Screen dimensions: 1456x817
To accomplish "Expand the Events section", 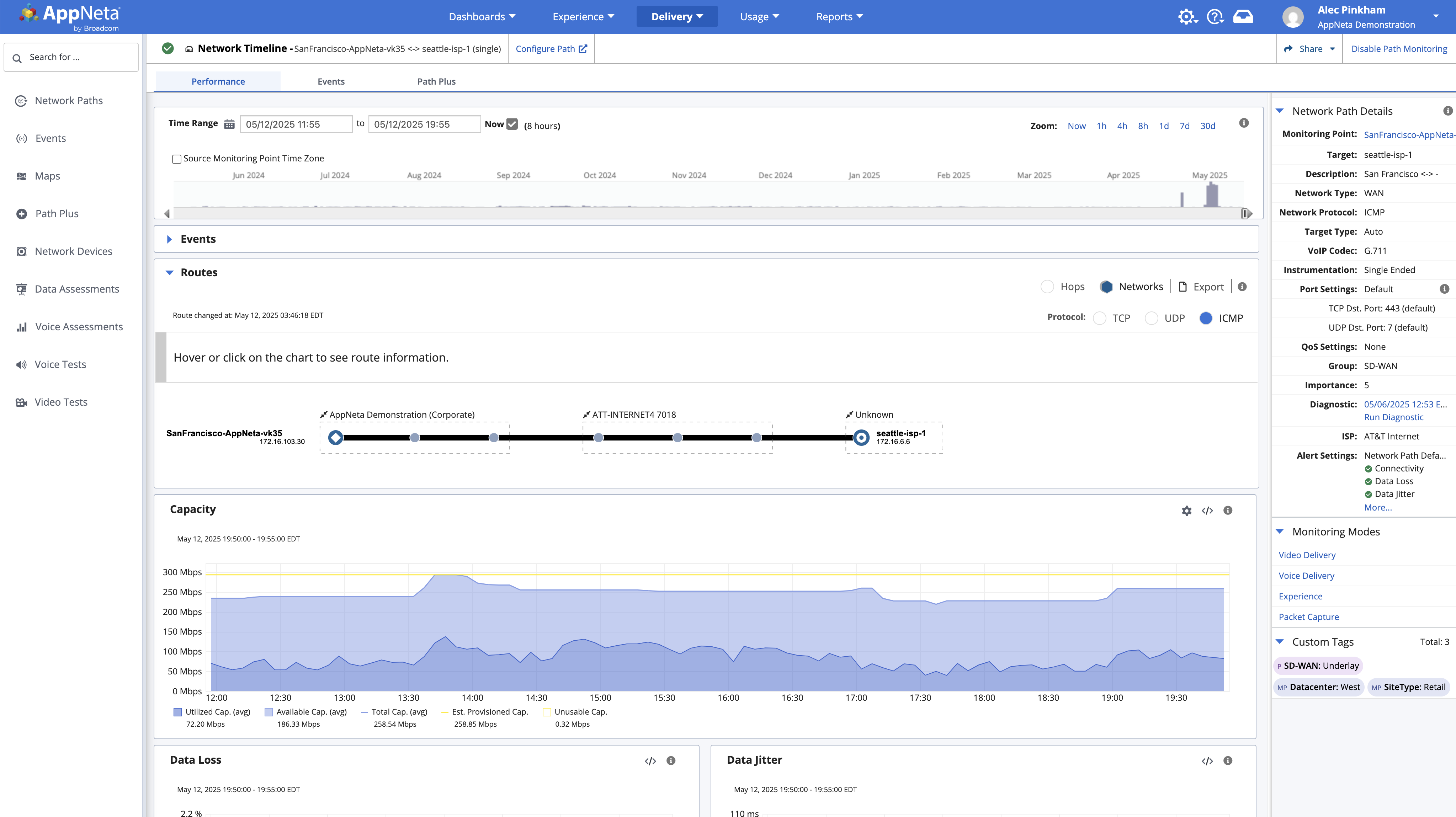I will click(x=169, y=240).
